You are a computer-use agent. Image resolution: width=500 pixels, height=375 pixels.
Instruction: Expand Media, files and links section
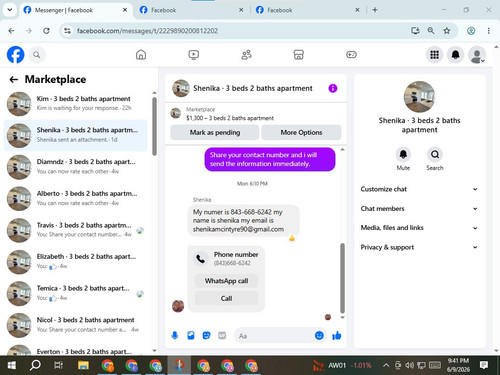point(419,228)
